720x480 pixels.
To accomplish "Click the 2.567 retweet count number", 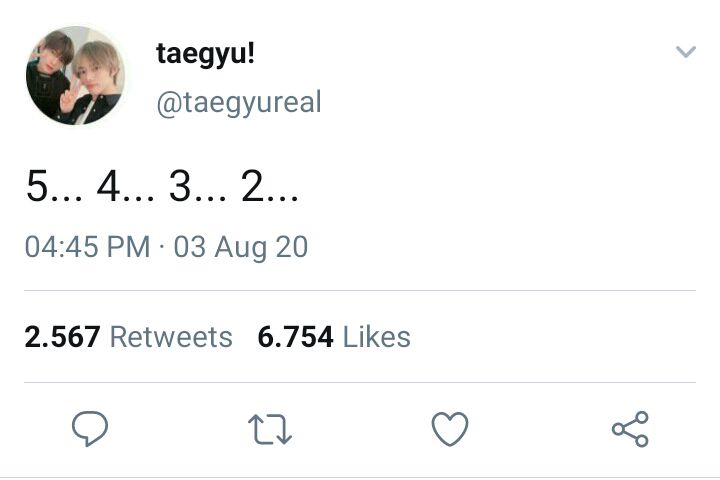I will pos(62,337).
